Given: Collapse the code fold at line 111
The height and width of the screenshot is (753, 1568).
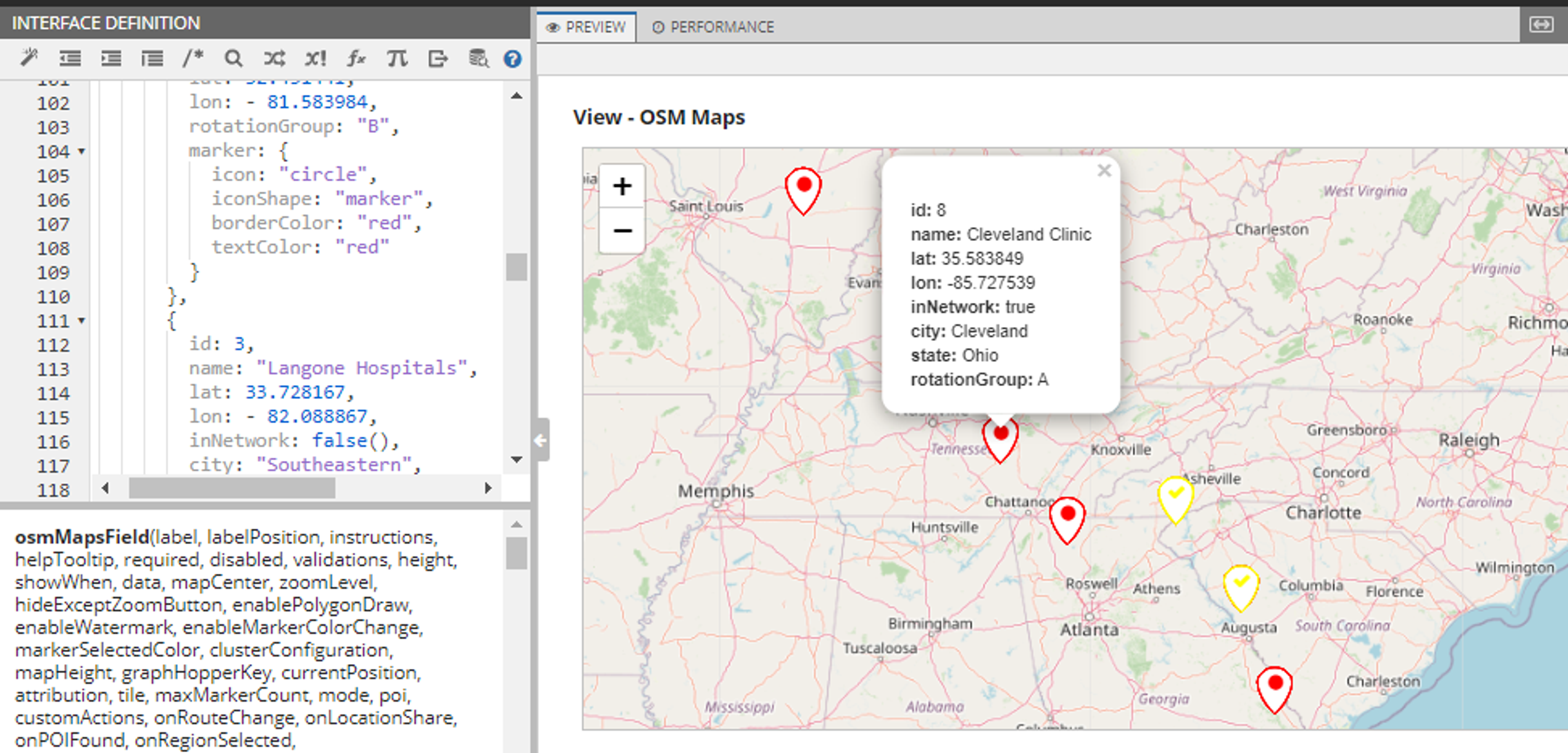Looking at the screenshot, I should point(82,320).
